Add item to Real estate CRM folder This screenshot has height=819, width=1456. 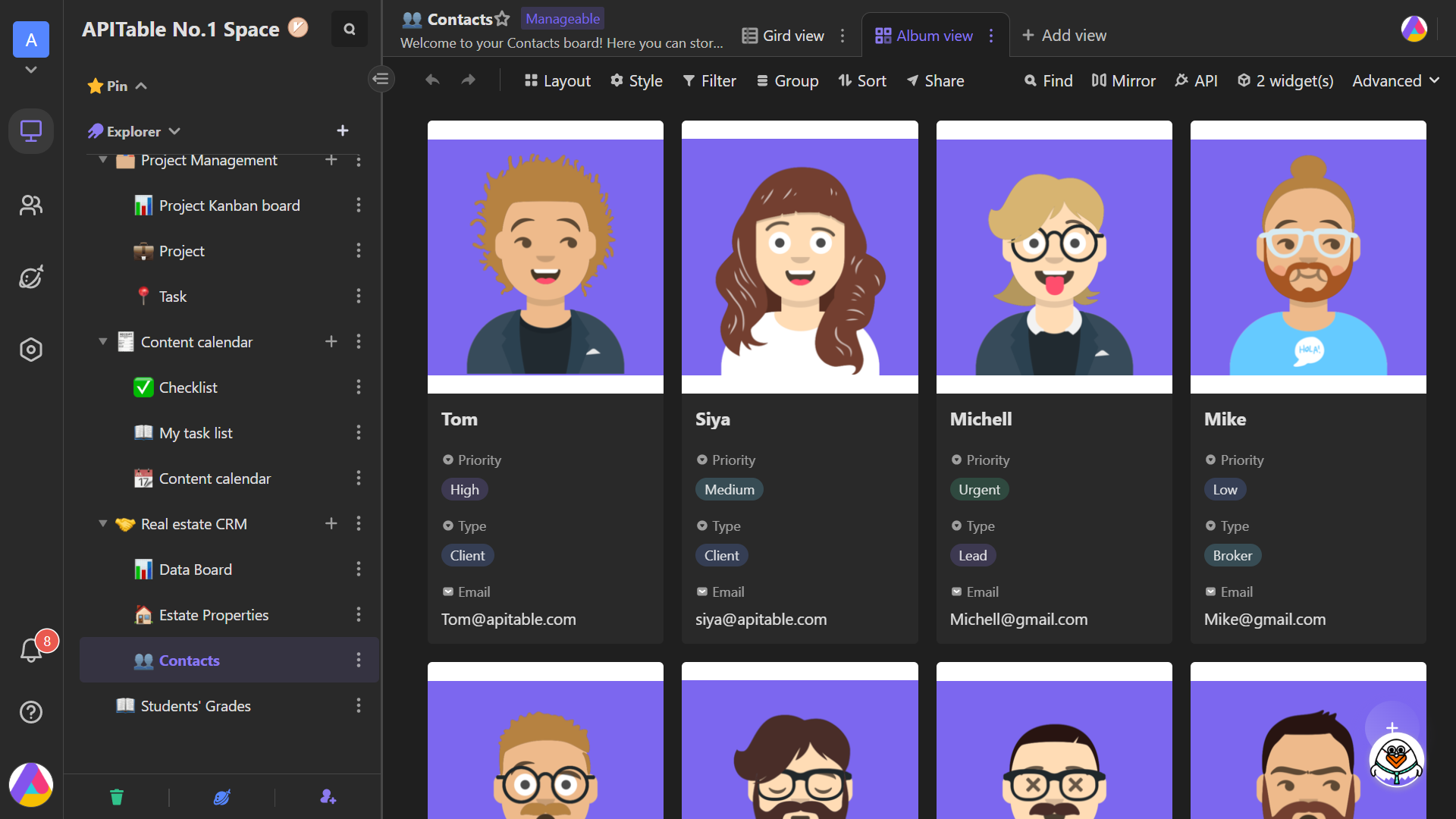coord(331,524)
